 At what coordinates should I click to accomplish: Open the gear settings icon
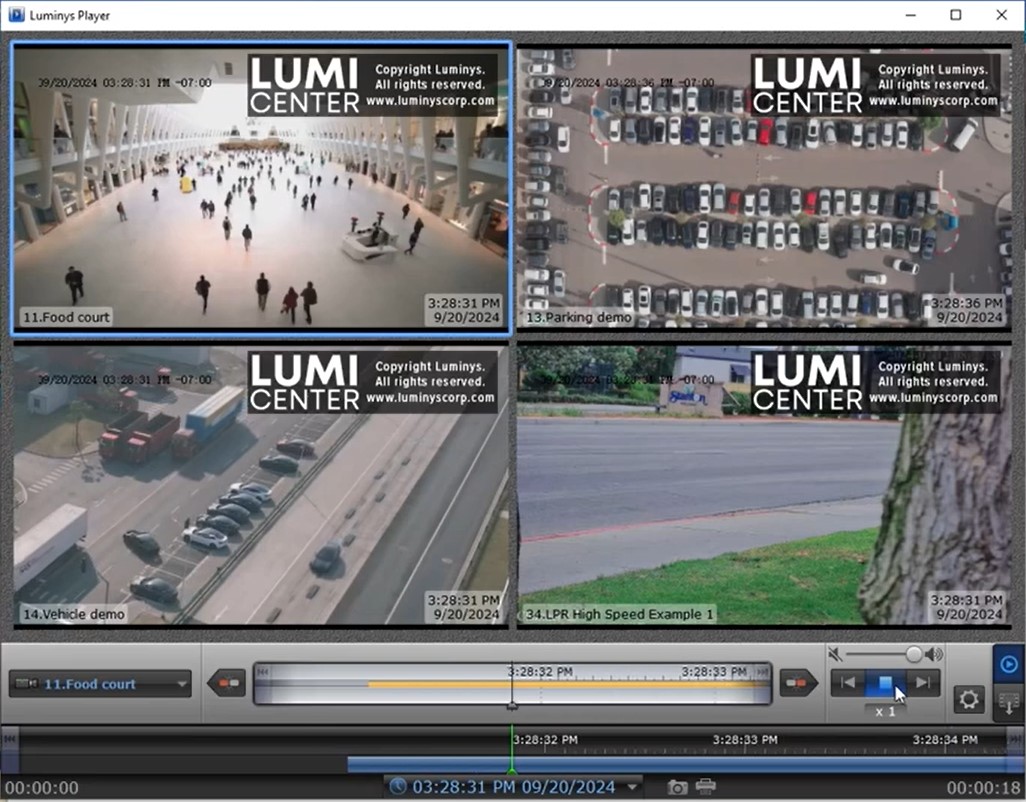click(x=968, y=698)
